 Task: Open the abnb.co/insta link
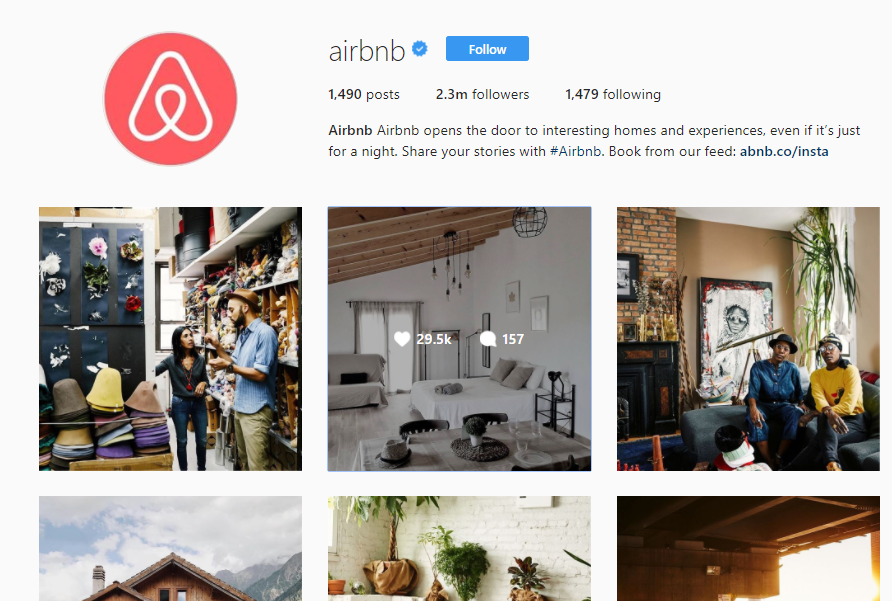click(784, 151)
